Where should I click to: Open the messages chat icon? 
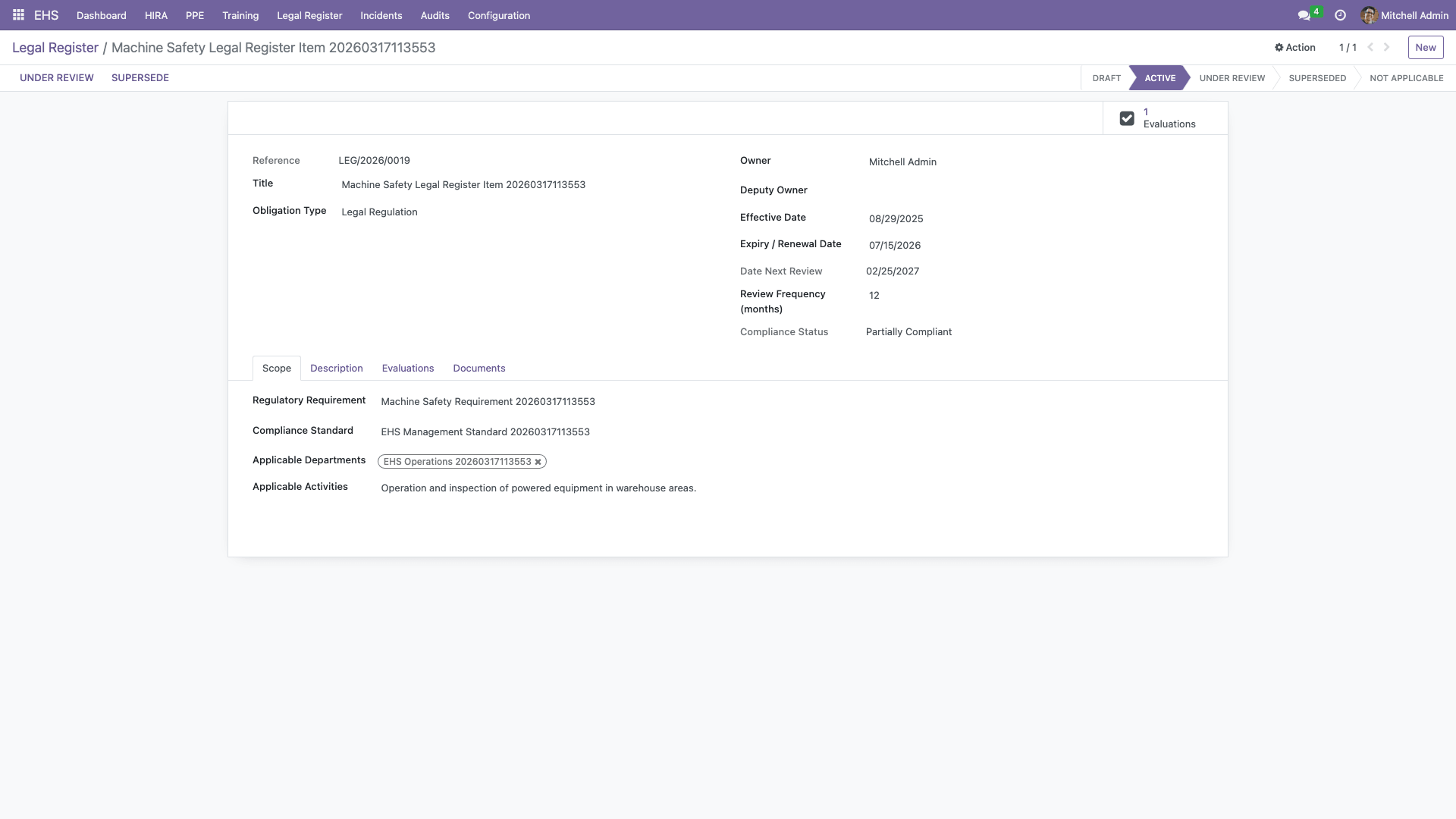coord(1304,15)
